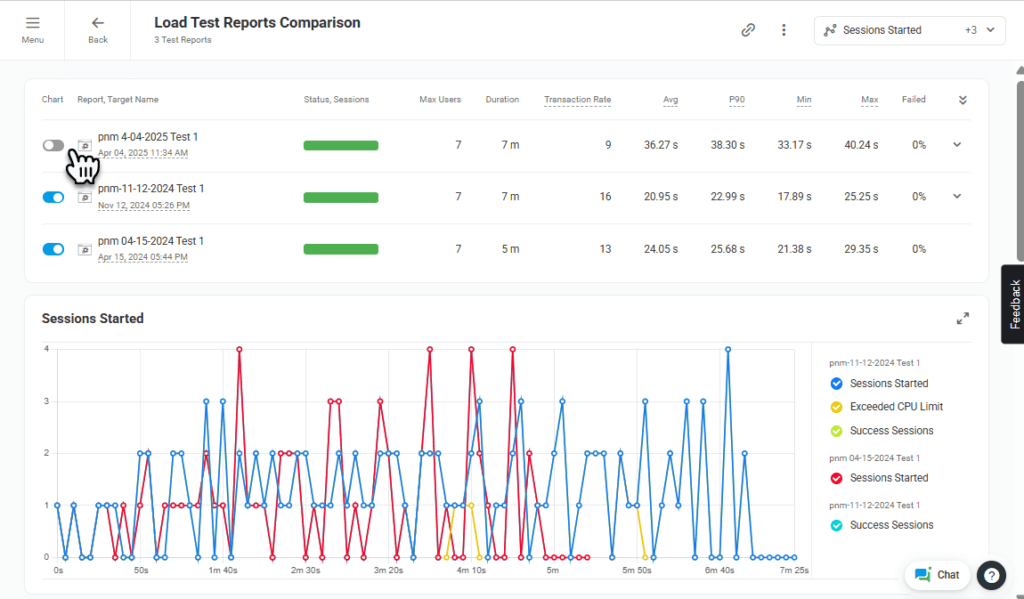Click the help question mark icon
1024x599 pixels.
990,575
